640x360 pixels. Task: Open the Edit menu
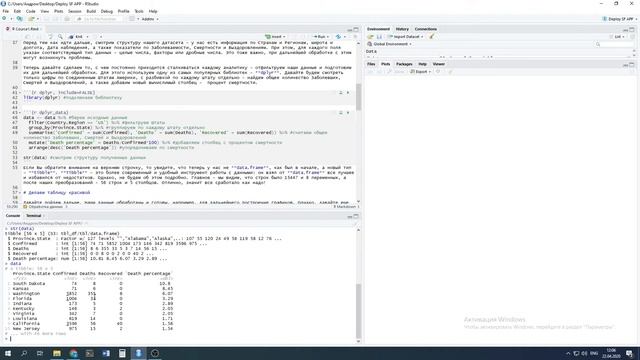[x=17, y=11]
